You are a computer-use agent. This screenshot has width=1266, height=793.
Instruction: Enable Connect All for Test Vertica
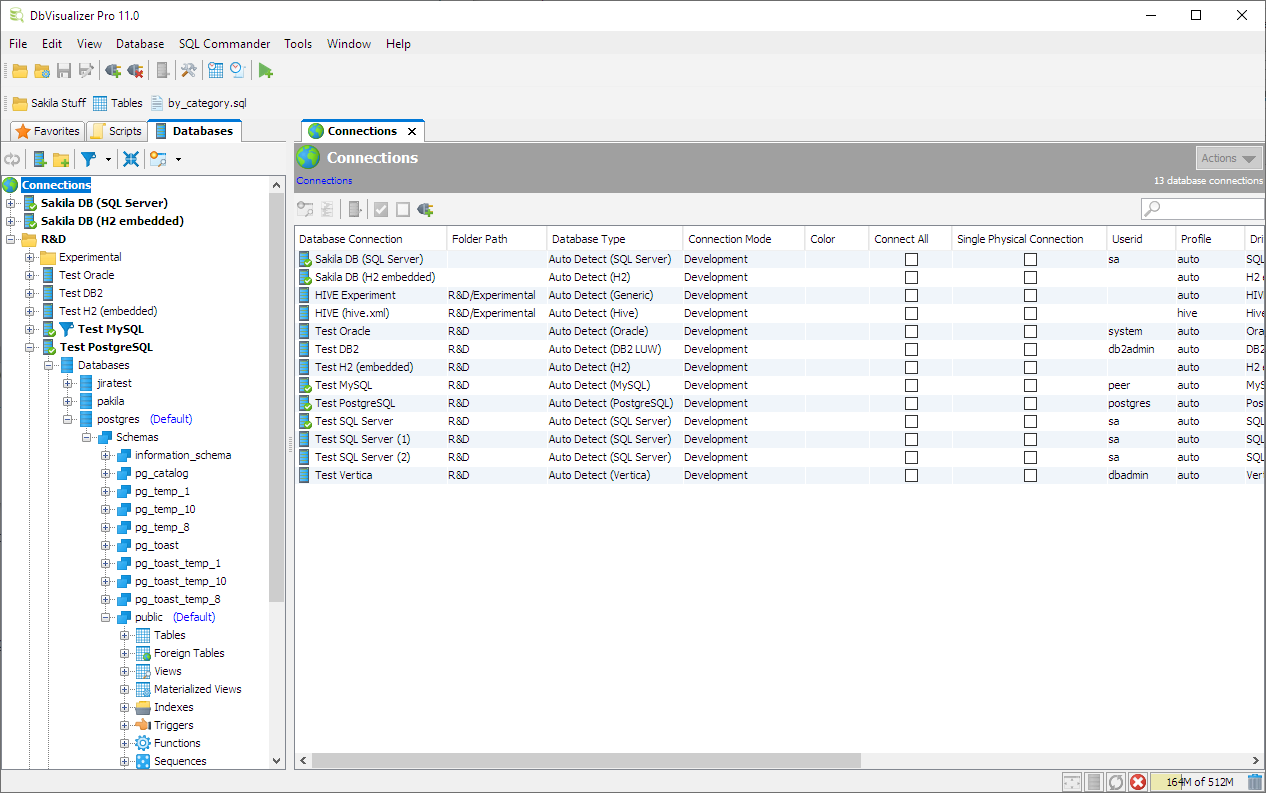click(910, 475)
